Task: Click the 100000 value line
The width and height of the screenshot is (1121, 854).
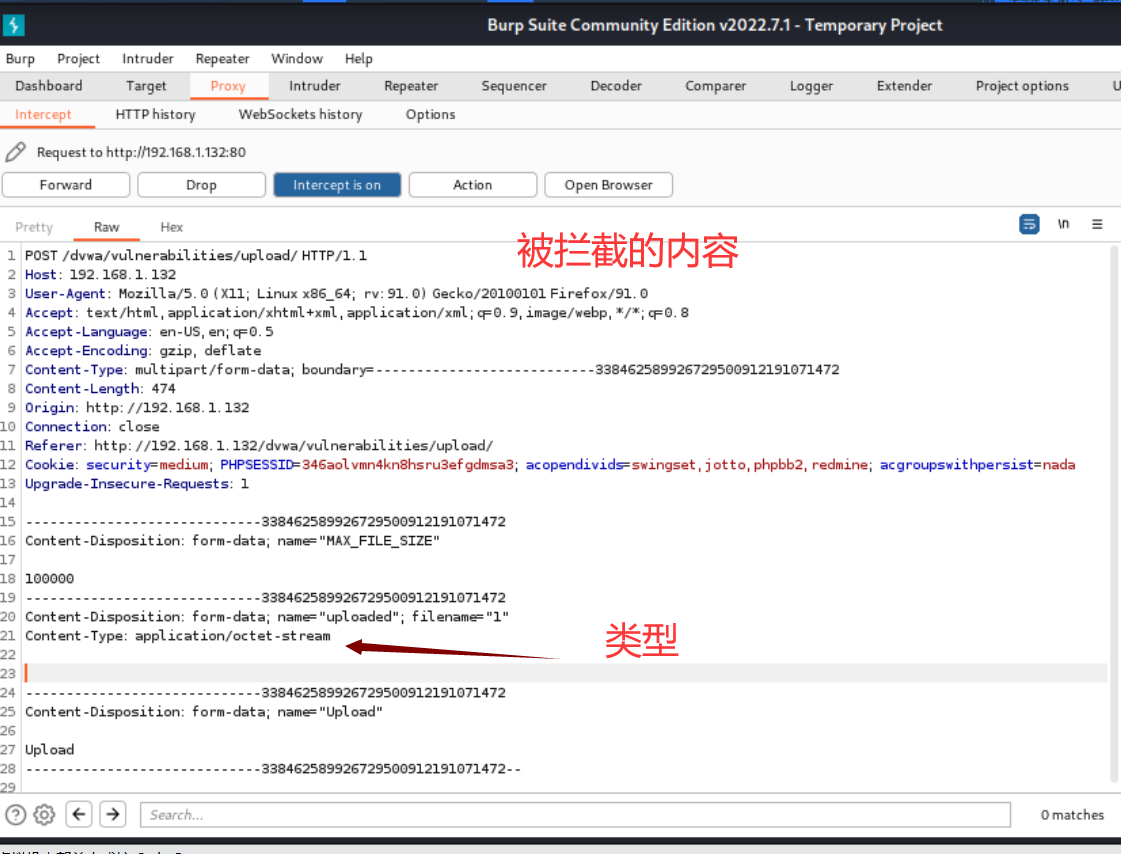Action: (x=49, y=579)
